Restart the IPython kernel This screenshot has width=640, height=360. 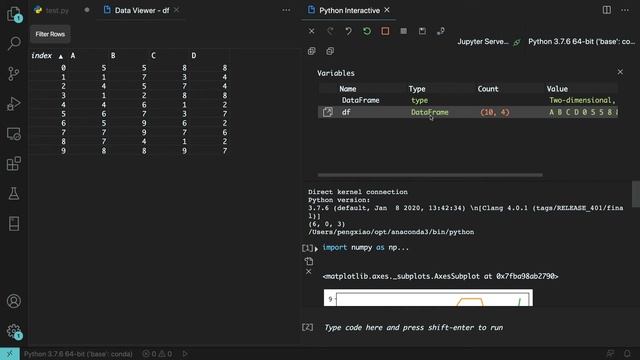point(367,31)
